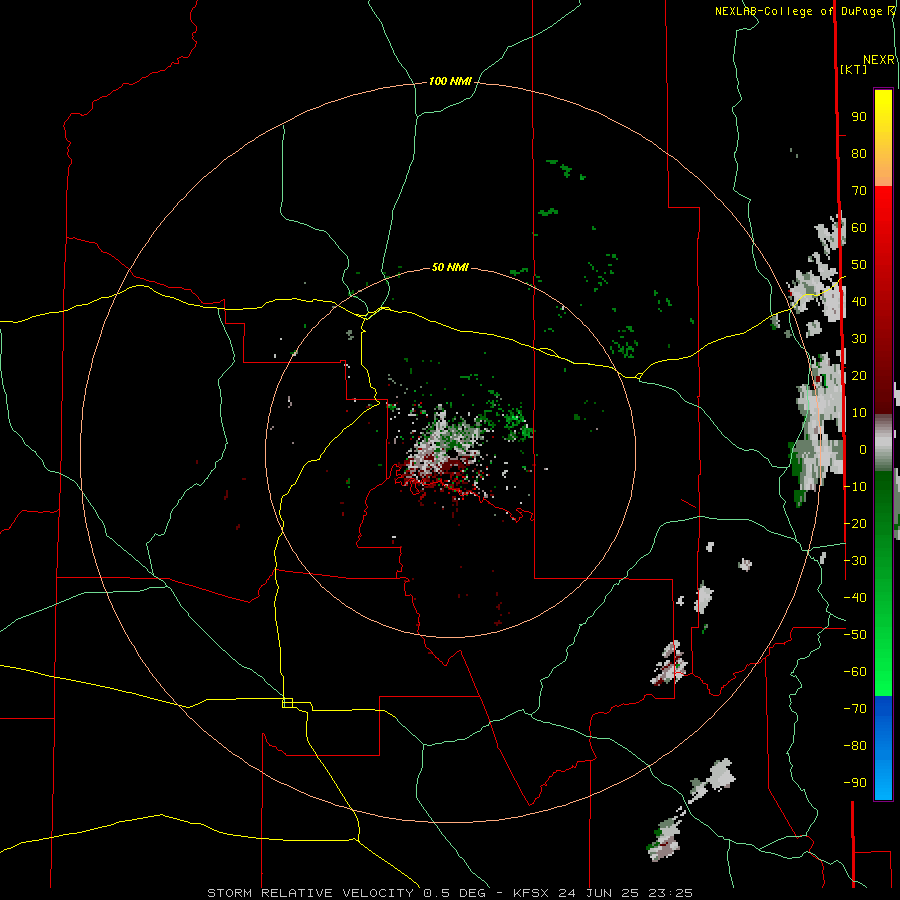Click the -10 value on velocity scale
The height and width of the screenshot is (900, 900).
(x=855, y=487)
